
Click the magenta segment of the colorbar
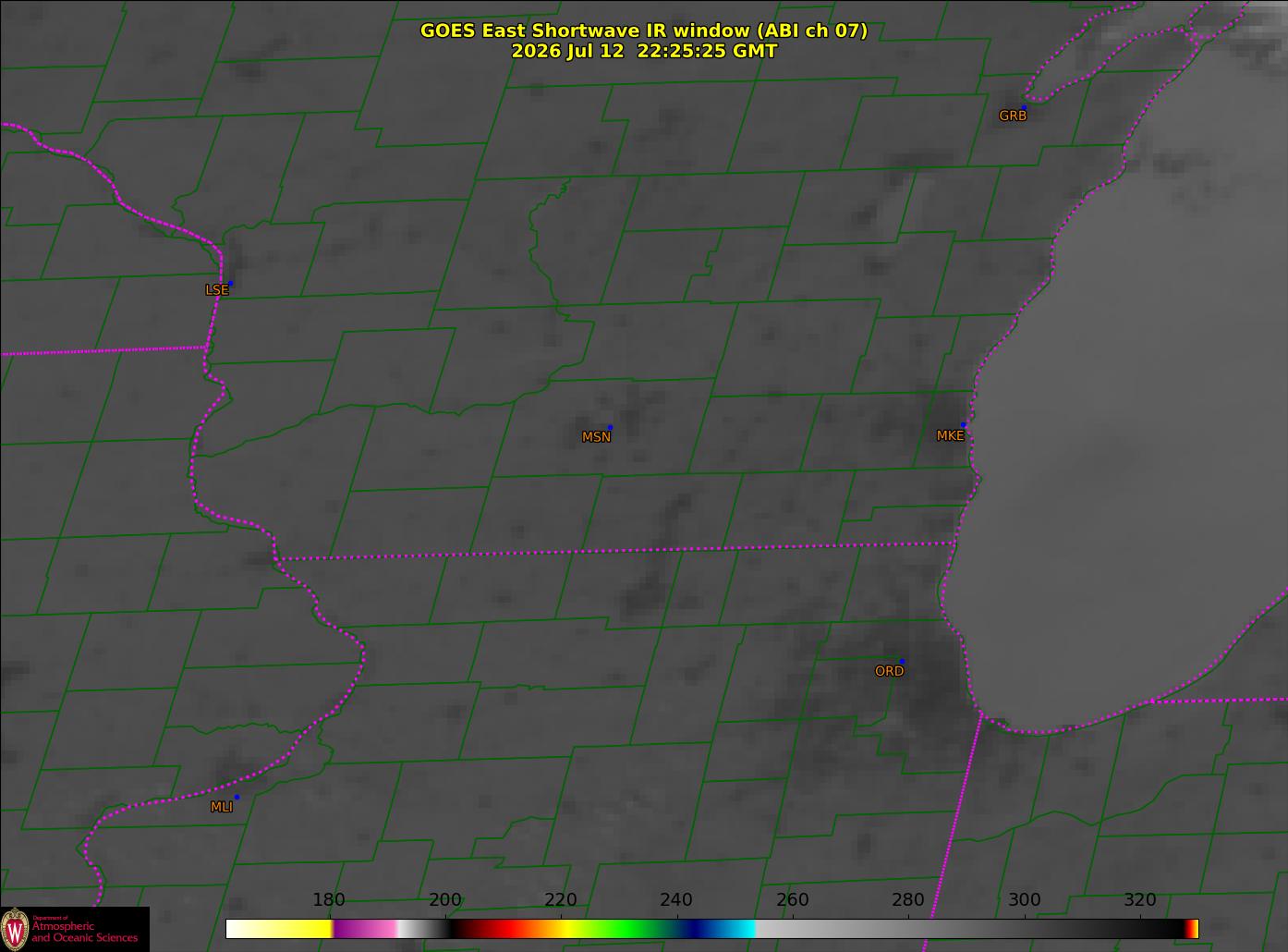click(365, 929)
